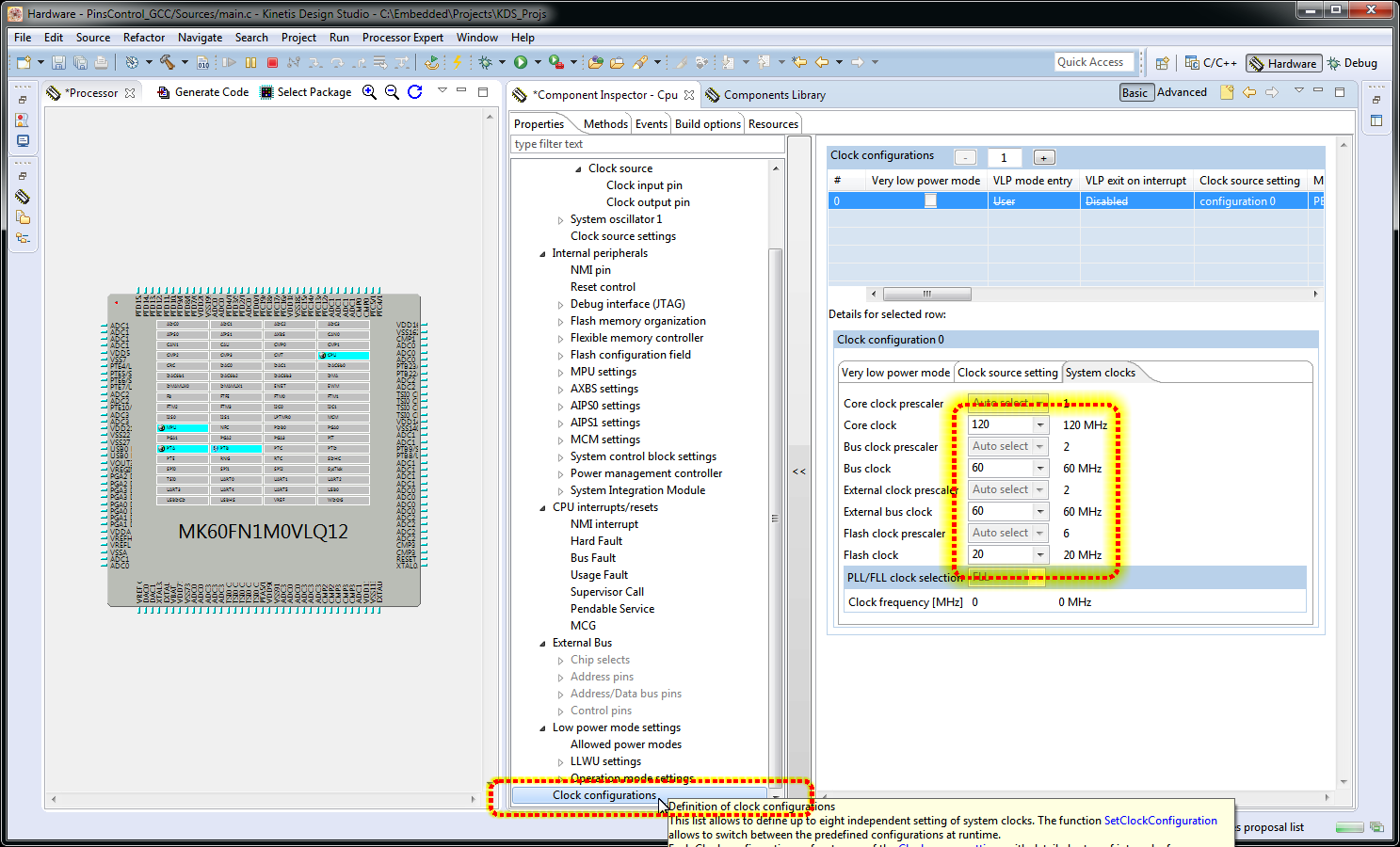
Task: Click the plus button for clock configurations
Action: (1044, 157)
